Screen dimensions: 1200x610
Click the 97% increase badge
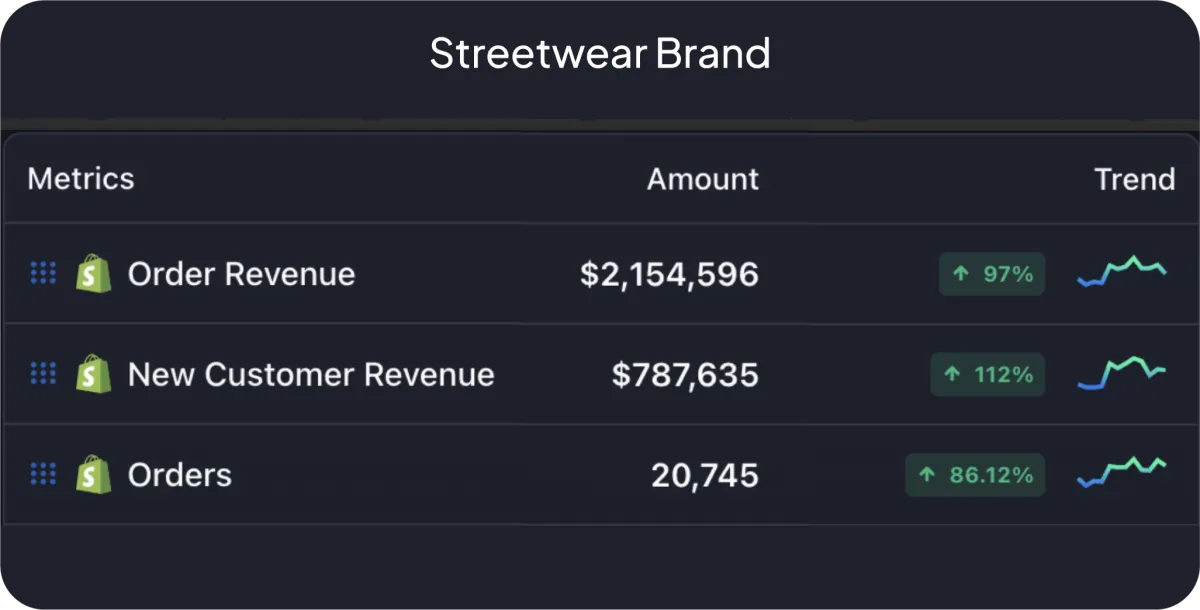click(992, 274)
